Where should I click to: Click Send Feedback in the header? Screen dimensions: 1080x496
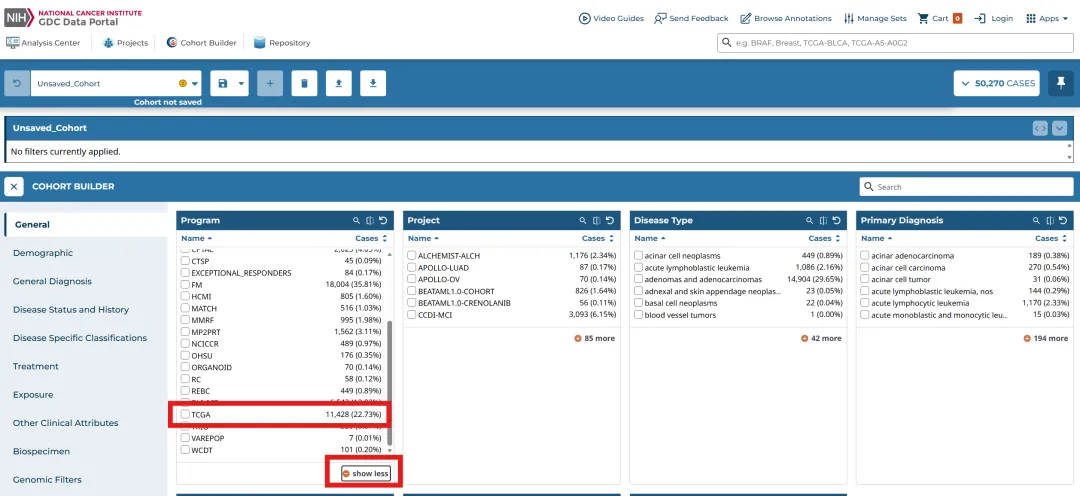coord(691,19)
